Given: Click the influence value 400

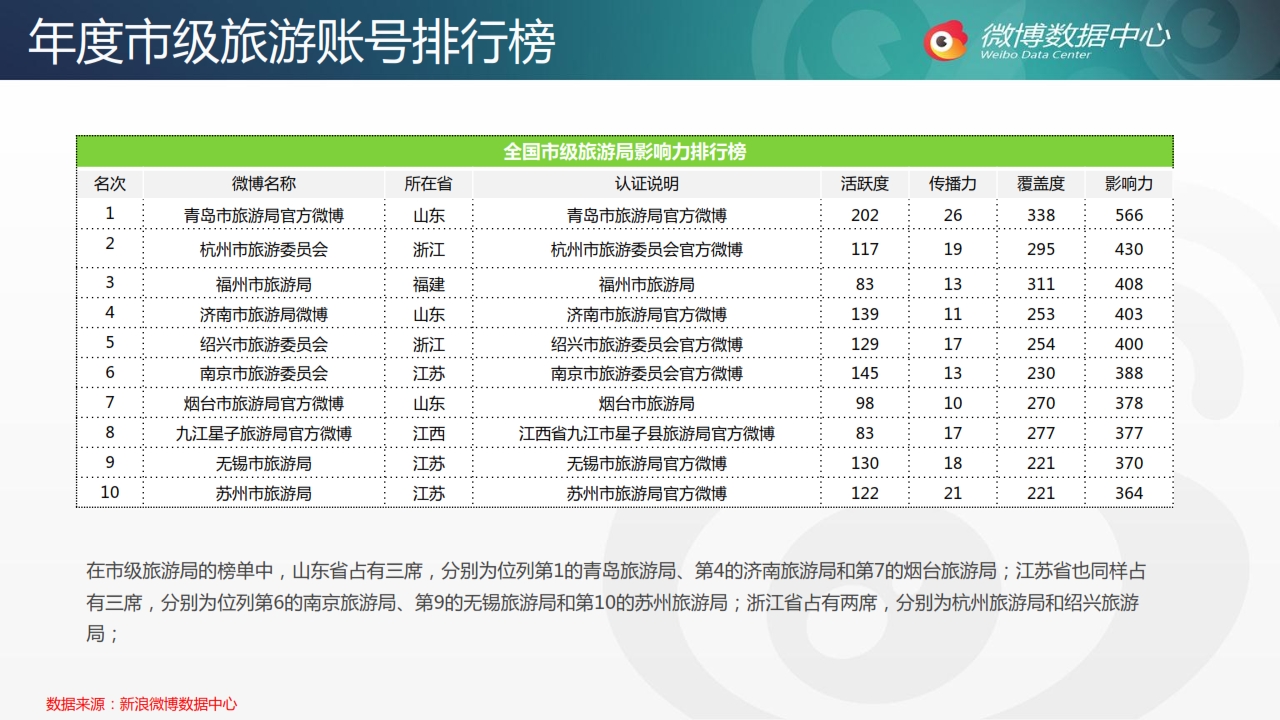Looking at the screenshot, I should coord(1129,344).
